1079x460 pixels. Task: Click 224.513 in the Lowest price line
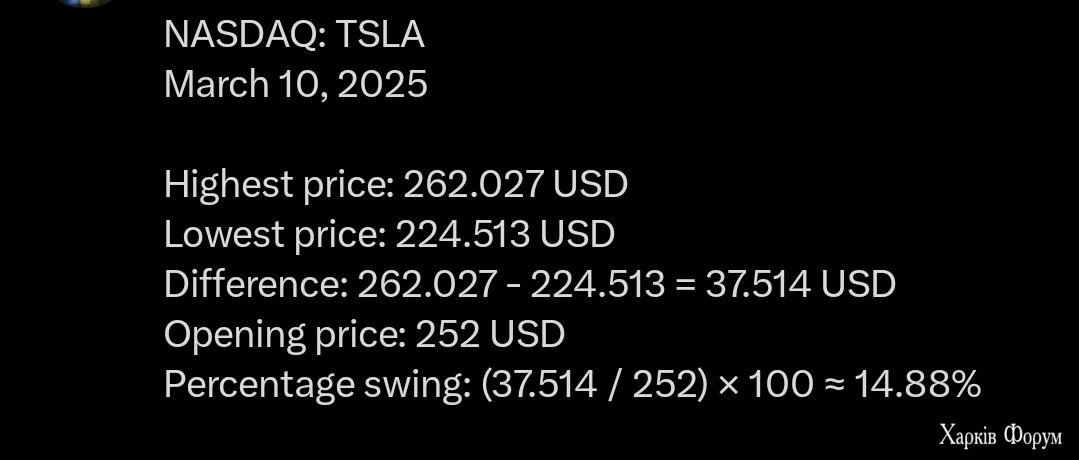463,235
